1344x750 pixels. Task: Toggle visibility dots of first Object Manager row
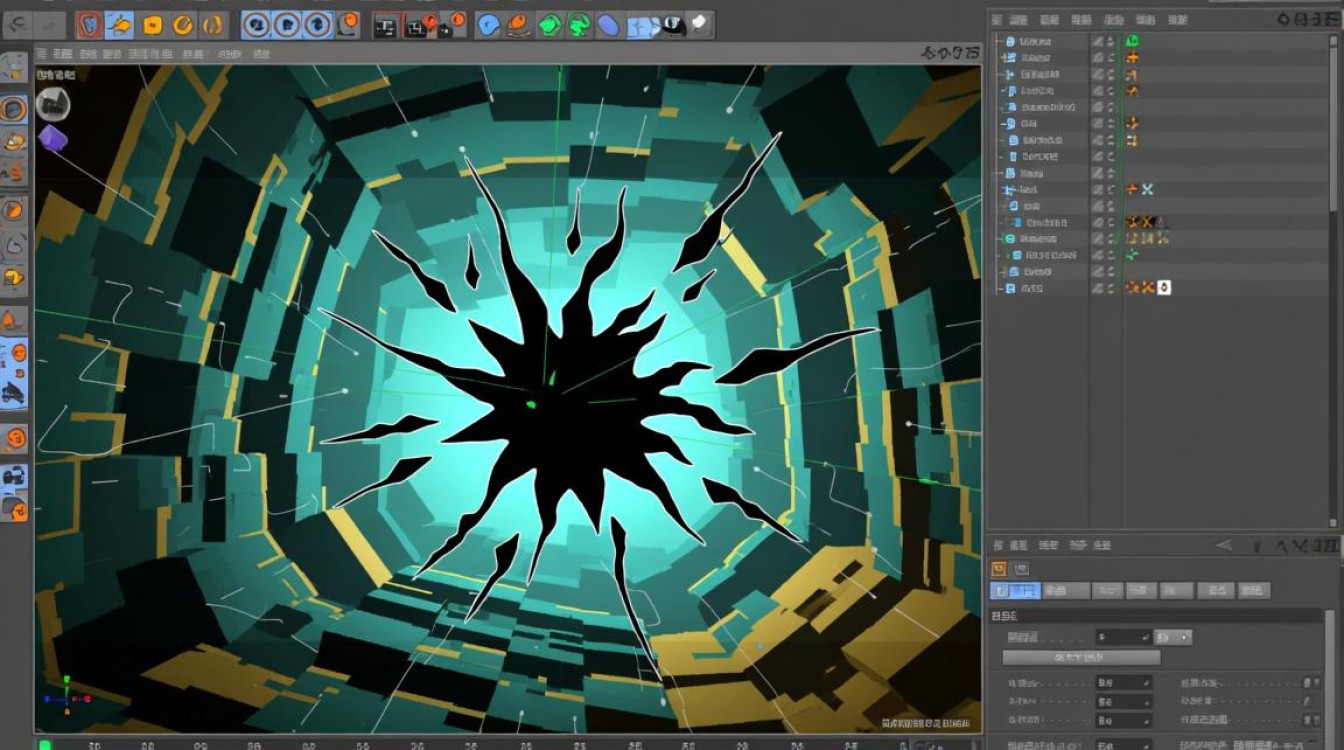[x=1110, y=41]
